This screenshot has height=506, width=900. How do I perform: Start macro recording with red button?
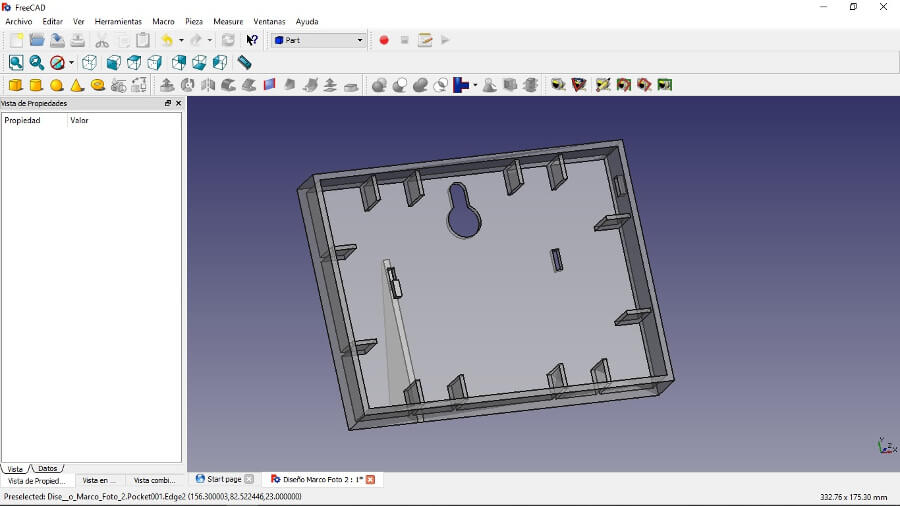coord(384,40)
